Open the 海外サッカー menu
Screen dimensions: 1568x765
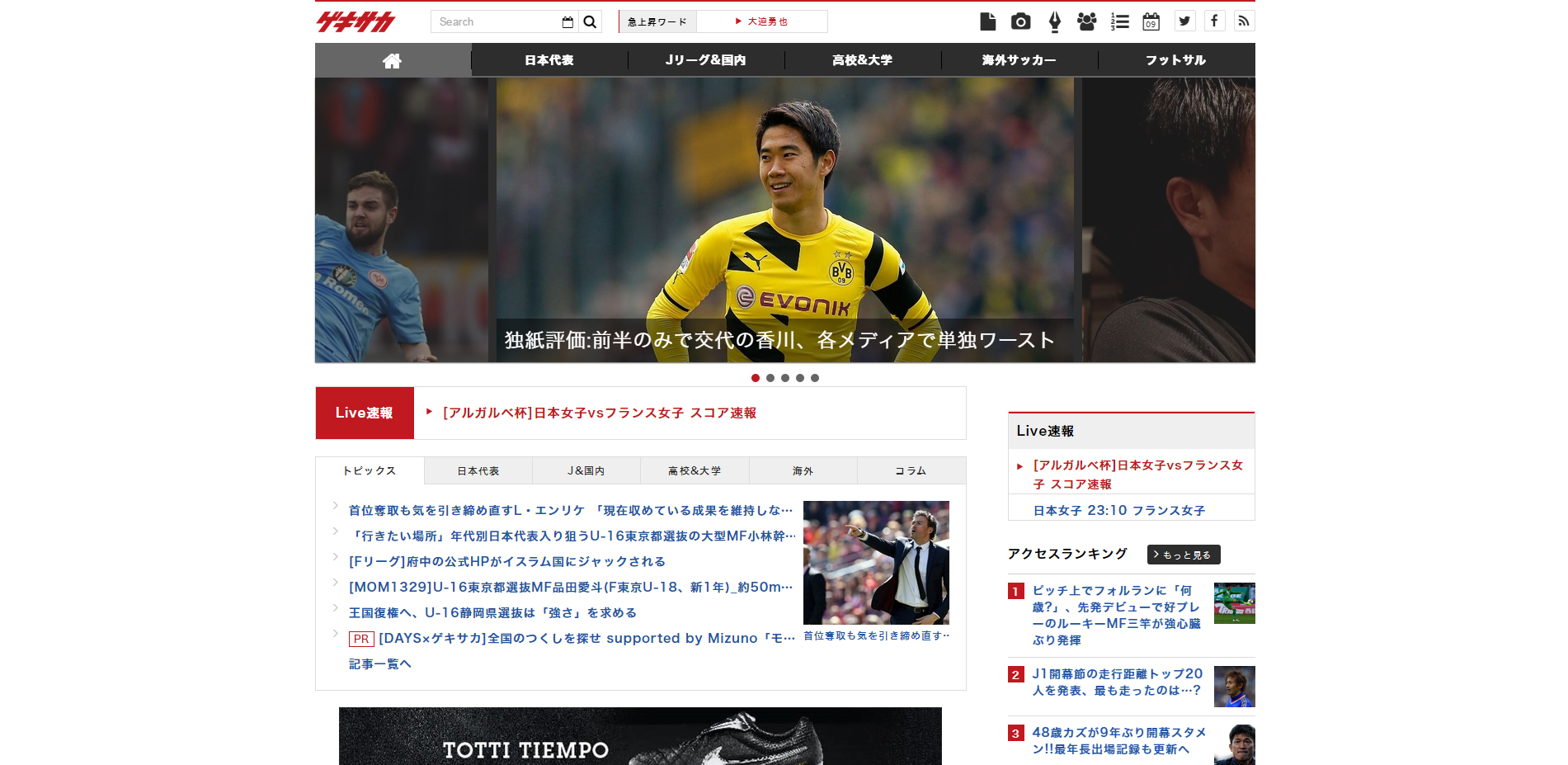[x=1019, y=60]
